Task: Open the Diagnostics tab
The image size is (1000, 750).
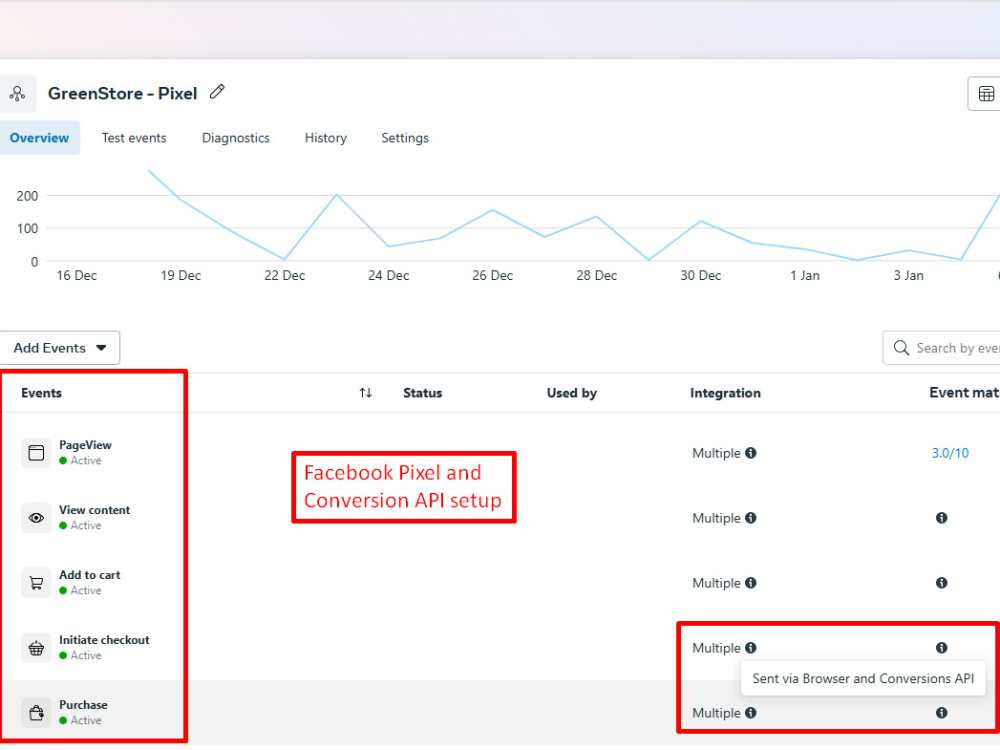Action: tap(236, 138)
